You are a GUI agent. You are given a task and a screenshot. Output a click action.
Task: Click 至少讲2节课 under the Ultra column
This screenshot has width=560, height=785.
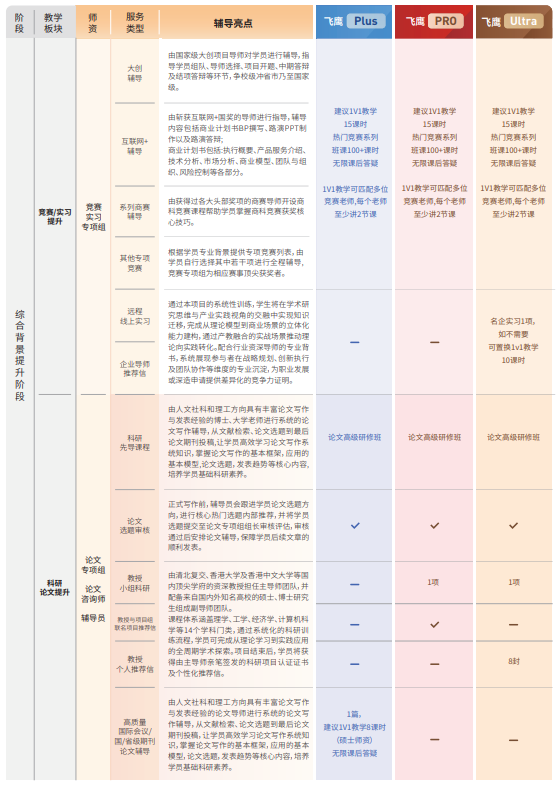[x=513, y=214]
